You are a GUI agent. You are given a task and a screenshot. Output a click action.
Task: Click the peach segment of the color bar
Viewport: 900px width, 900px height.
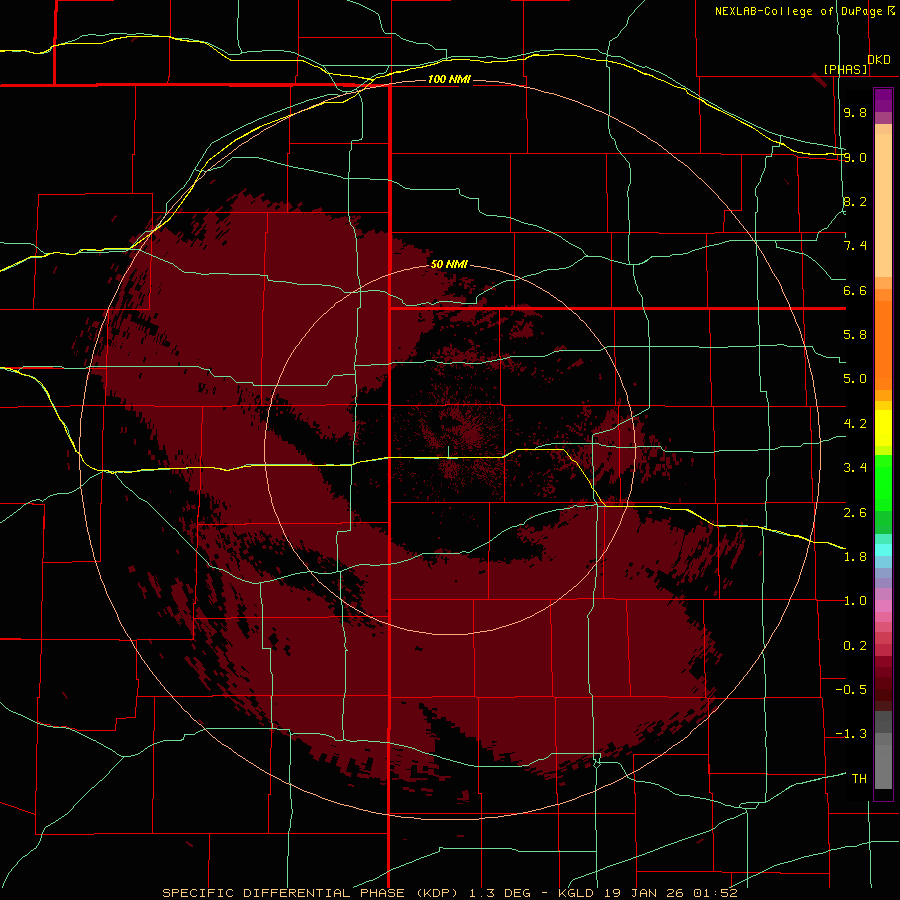[x=883, y=201]
